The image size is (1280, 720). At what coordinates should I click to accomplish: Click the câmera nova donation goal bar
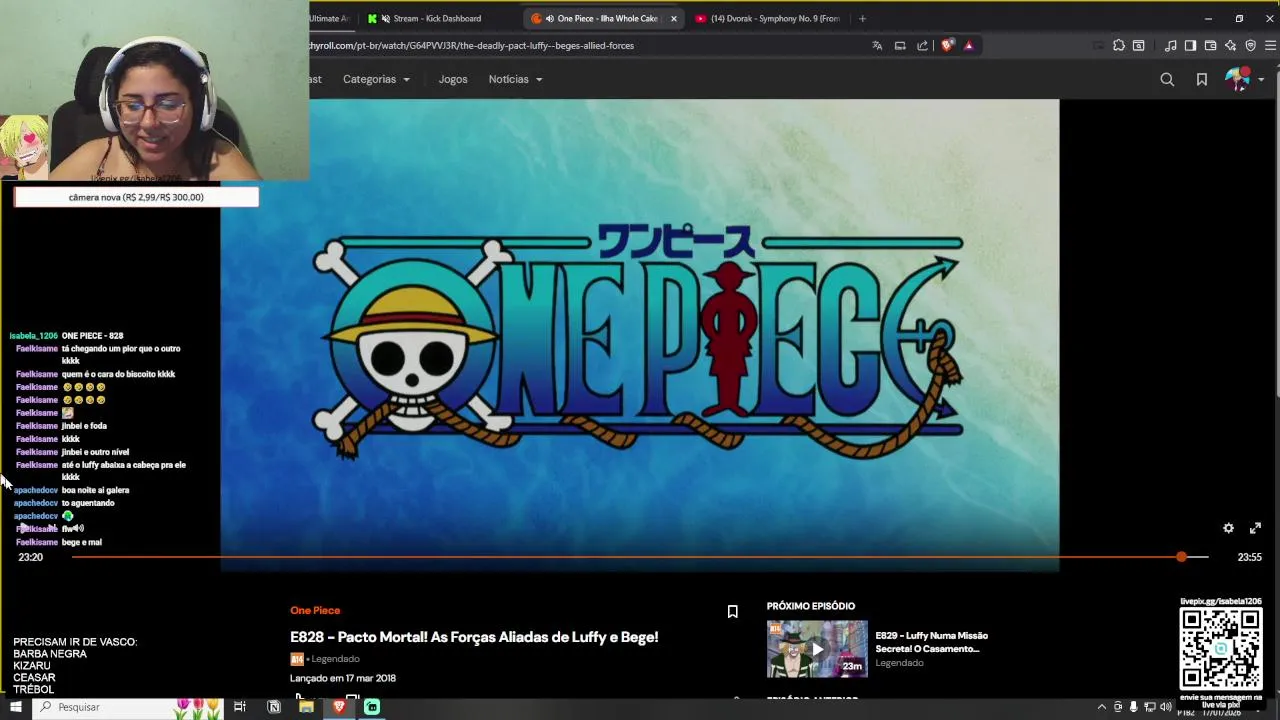136,197
